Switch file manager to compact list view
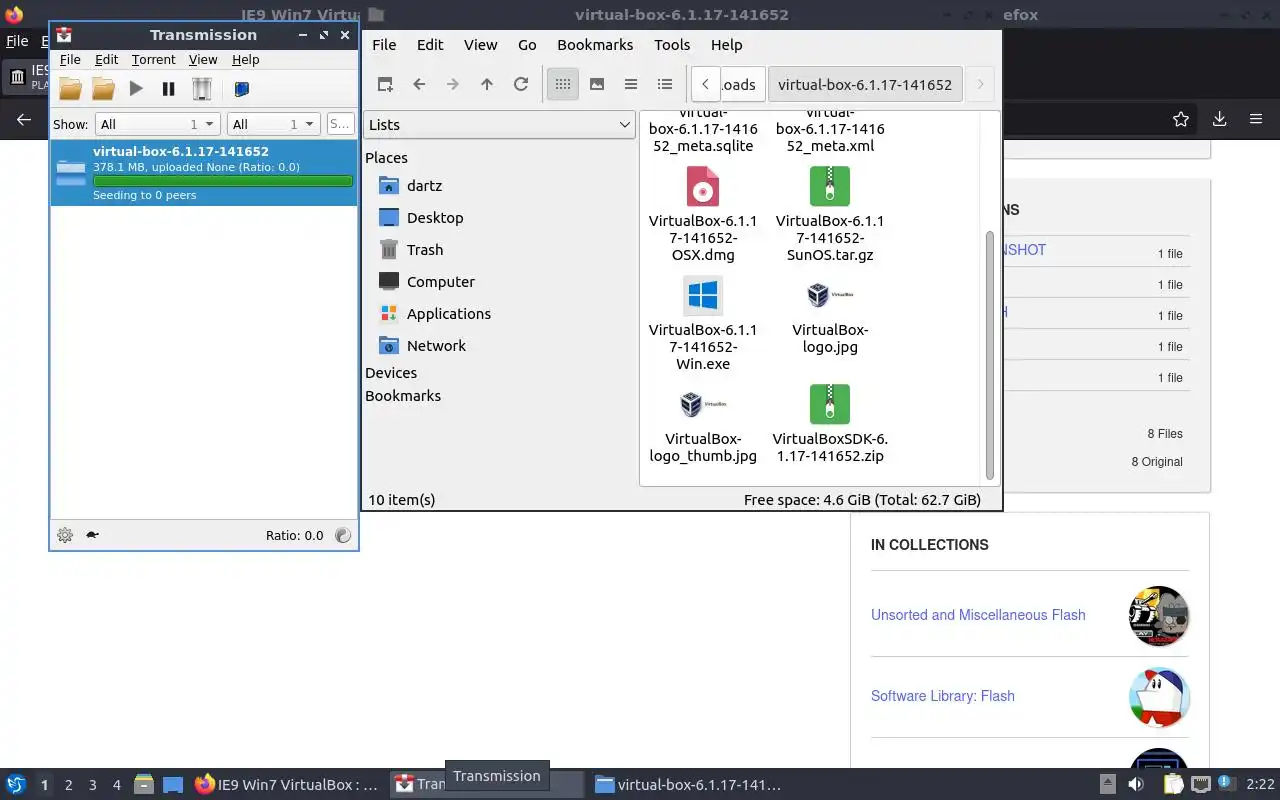This screenshot has width=1280, height=800. click(631, 85)
